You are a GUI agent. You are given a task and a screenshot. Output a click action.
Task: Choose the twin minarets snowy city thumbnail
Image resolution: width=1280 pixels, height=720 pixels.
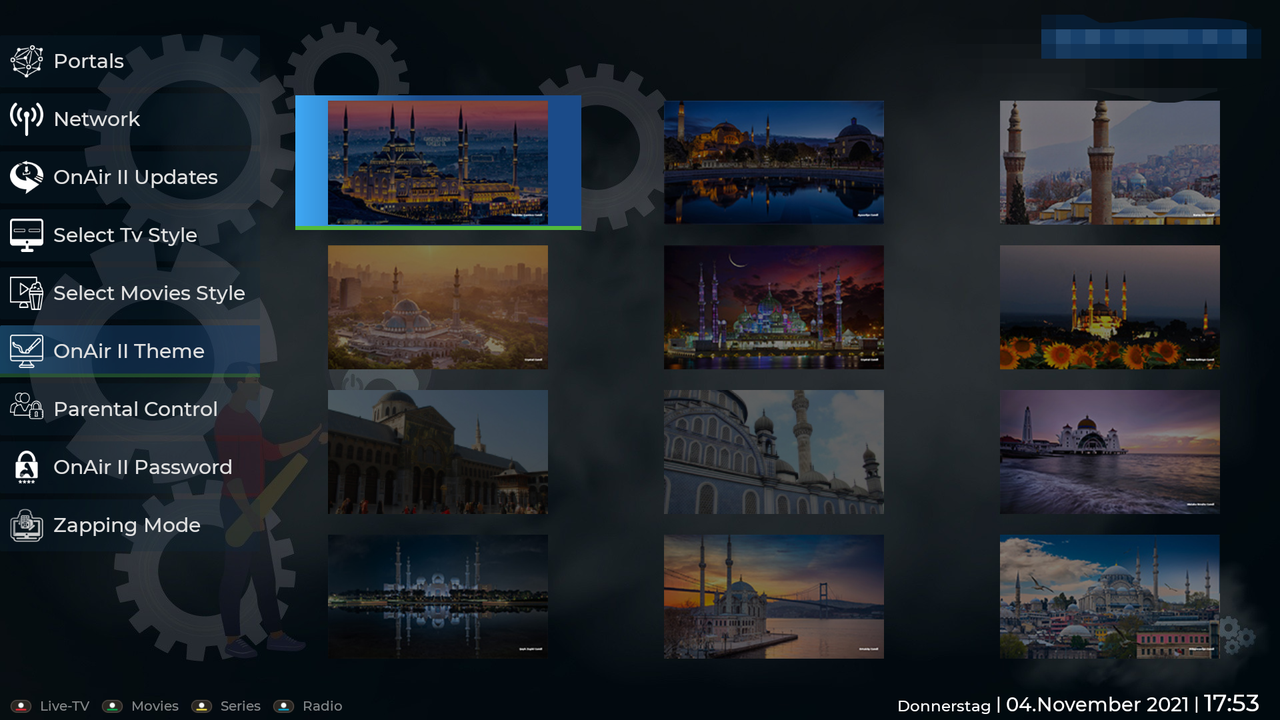pos(1110,162)
